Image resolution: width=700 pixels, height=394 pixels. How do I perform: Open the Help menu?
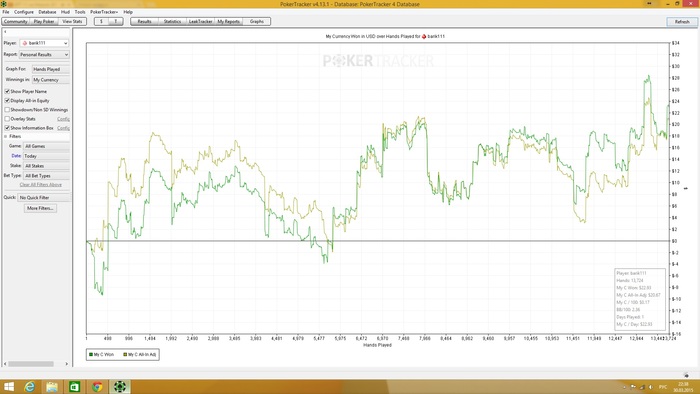(128, 12)
